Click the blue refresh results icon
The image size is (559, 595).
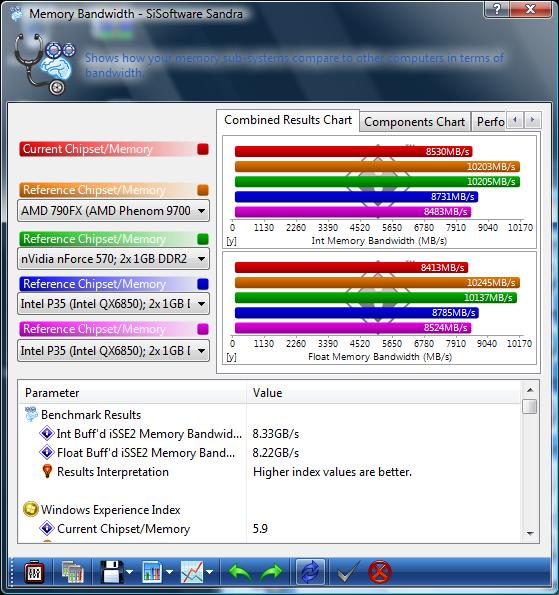pos(310,572)
